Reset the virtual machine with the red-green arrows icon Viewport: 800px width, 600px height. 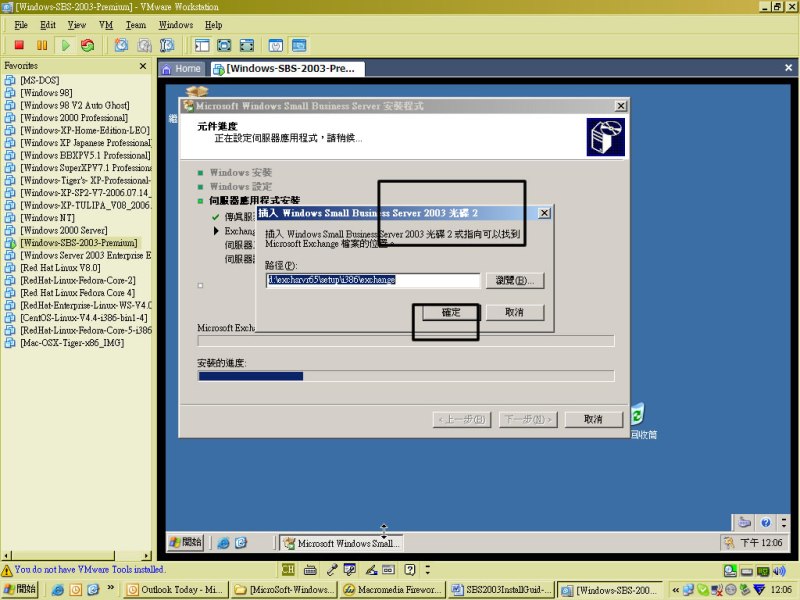click(x=88, y=45)
